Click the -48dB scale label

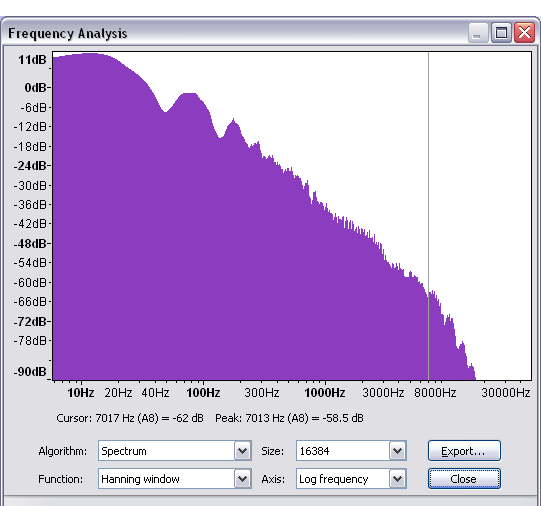click(x=30, y=244)
